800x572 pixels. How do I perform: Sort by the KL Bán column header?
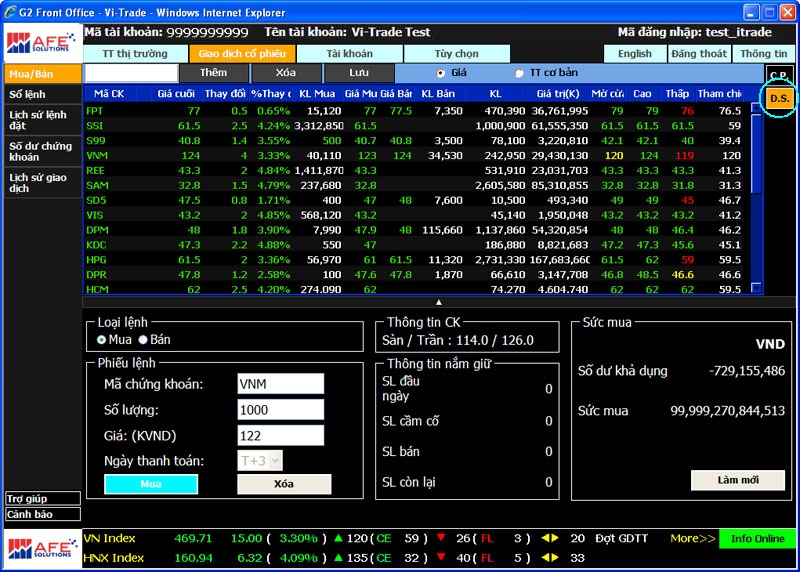click(x=438, y=94)
